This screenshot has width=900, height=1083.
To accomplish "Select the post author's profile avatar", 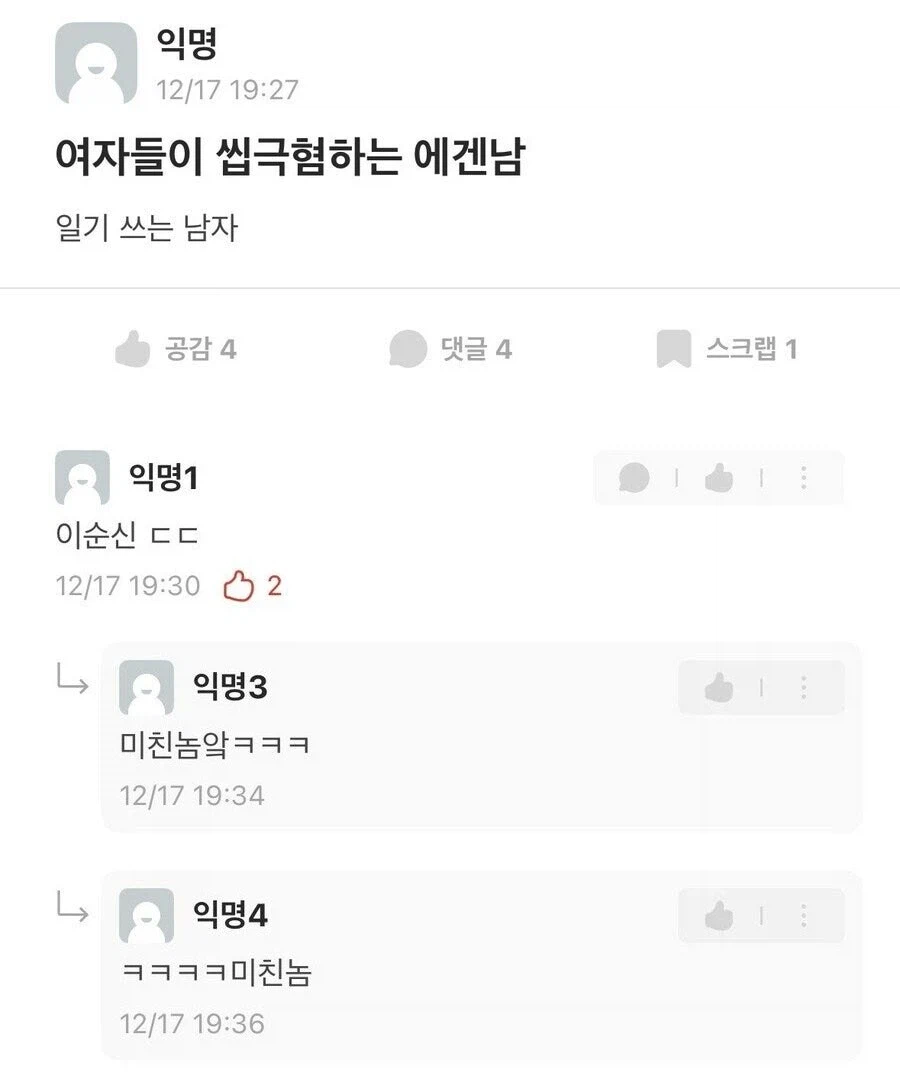I will [96, 64].
